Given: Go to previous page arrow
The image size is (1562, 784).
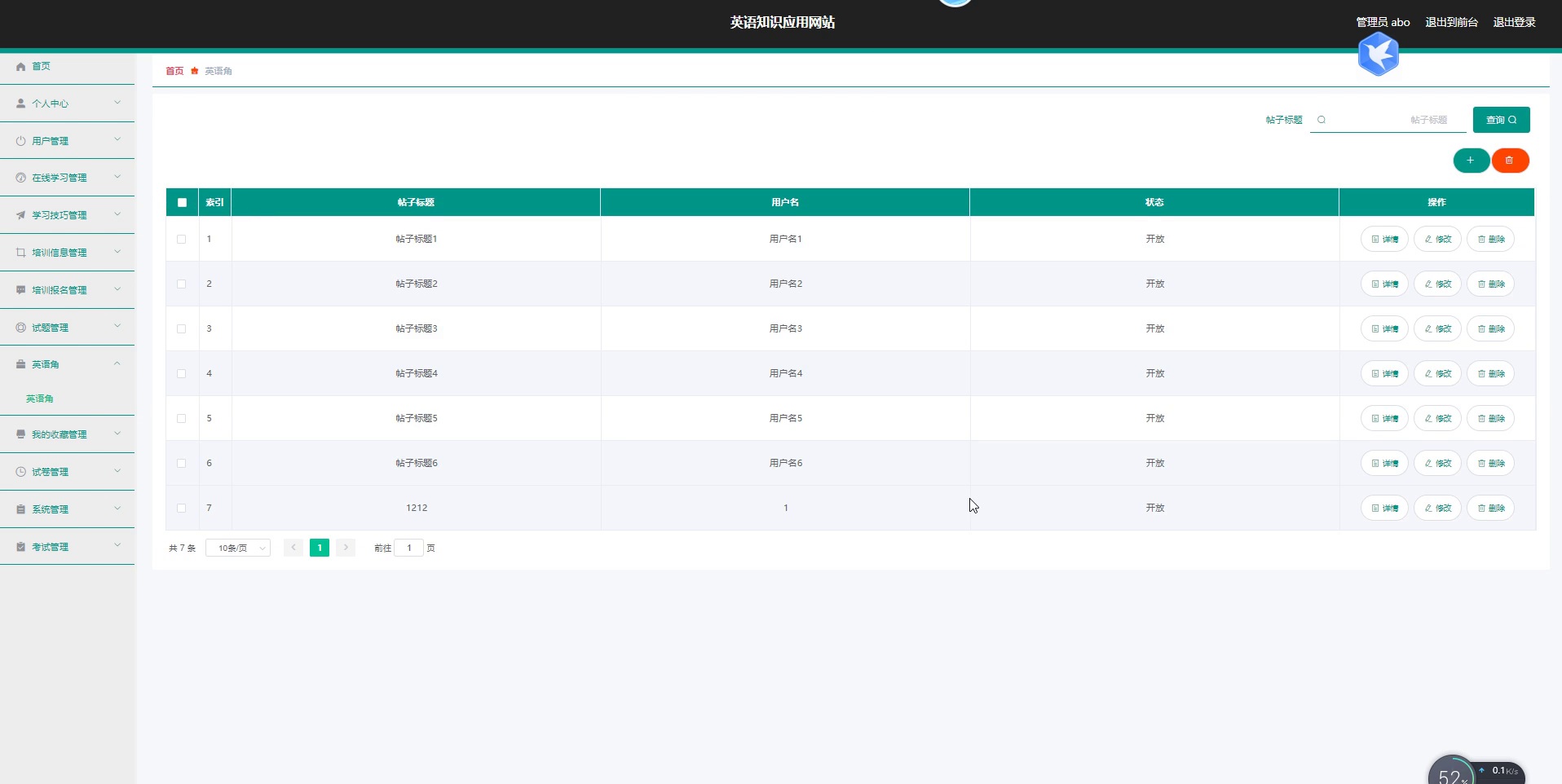Looking at the screenshot, I should pos(293,548).
